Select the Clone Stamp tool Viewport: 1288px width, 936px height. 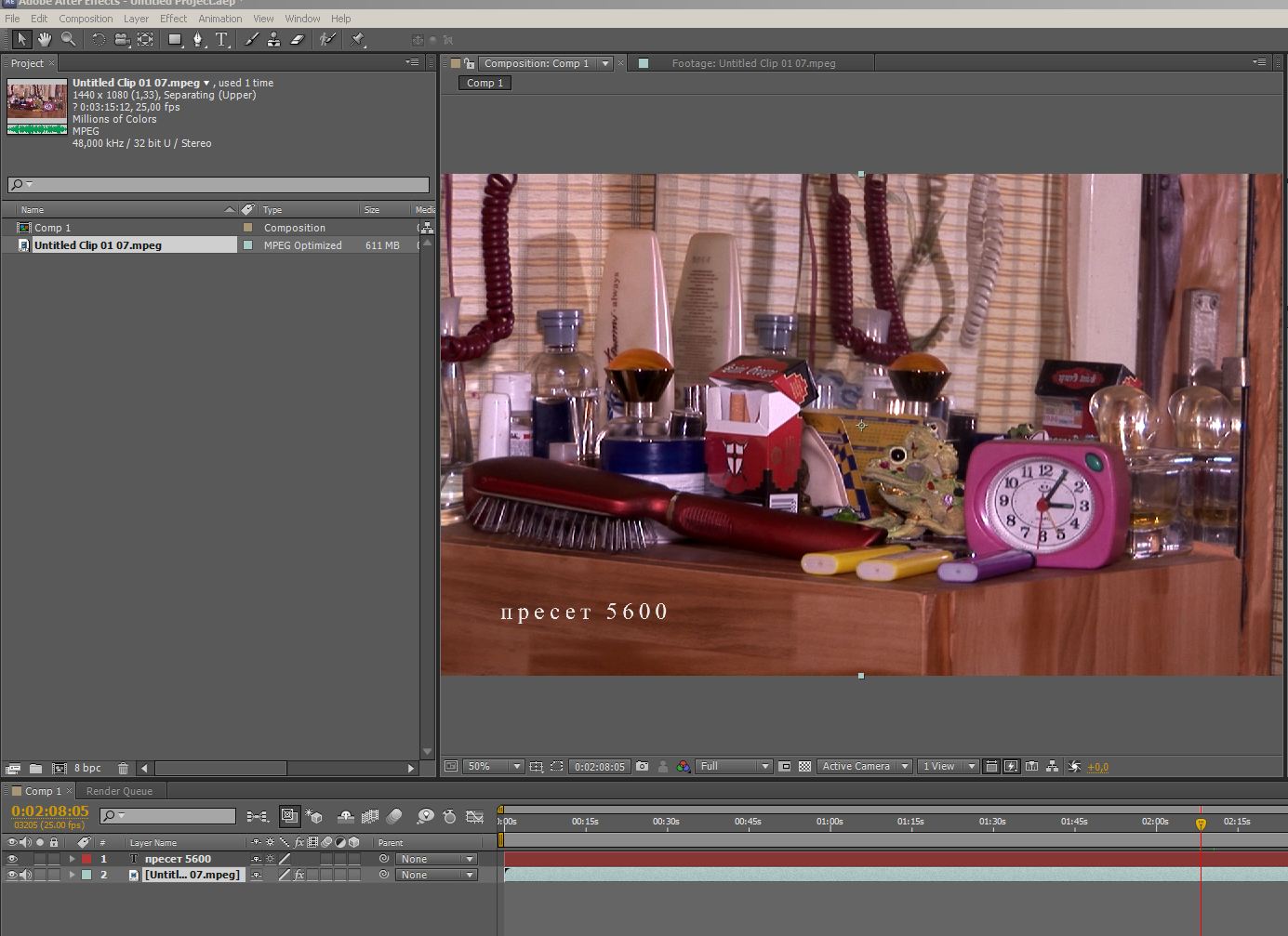coord(273,39)
